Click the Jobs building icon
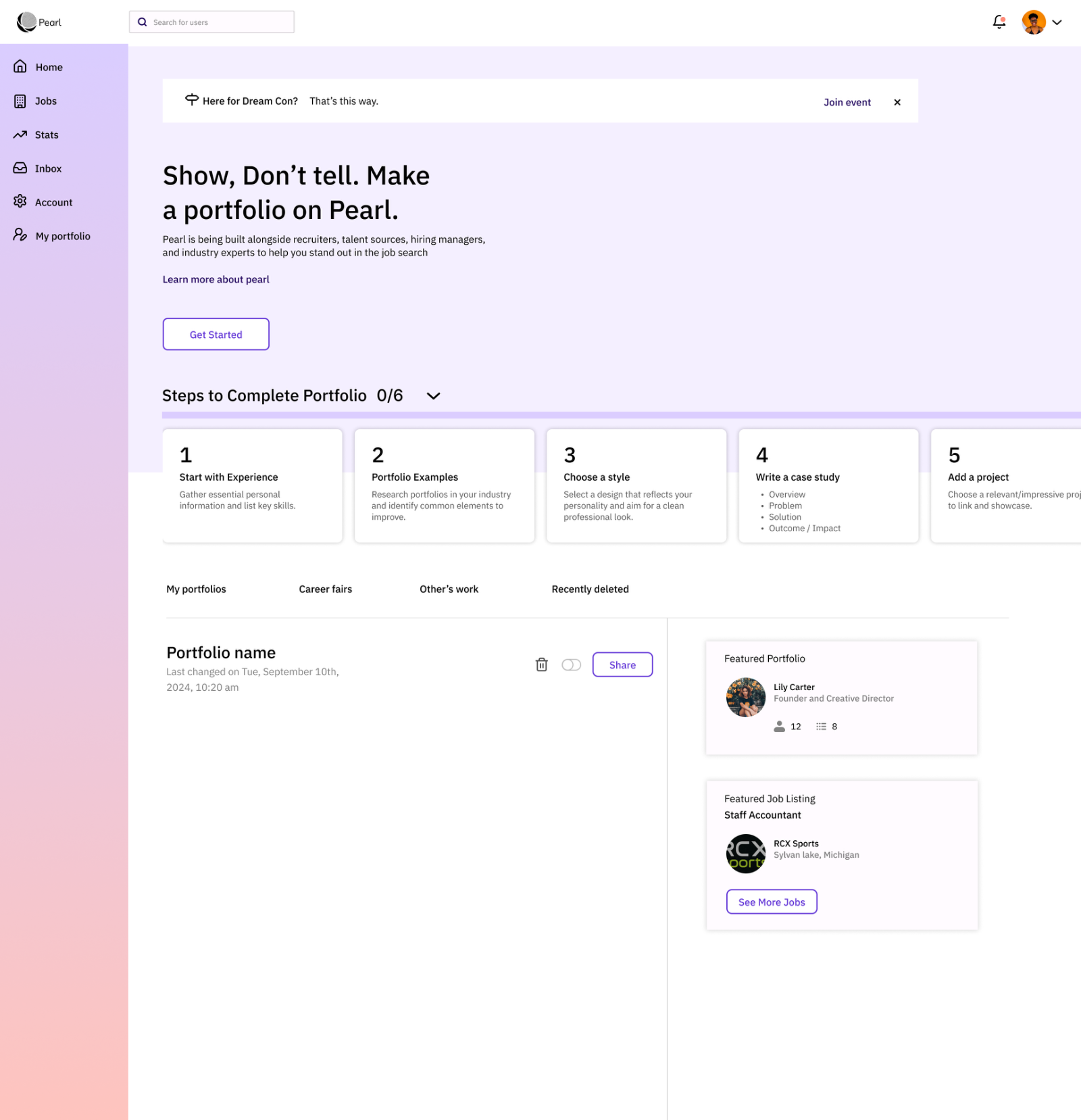Viewport: 1081px width, 1120px height. click(x=20, y=101)
